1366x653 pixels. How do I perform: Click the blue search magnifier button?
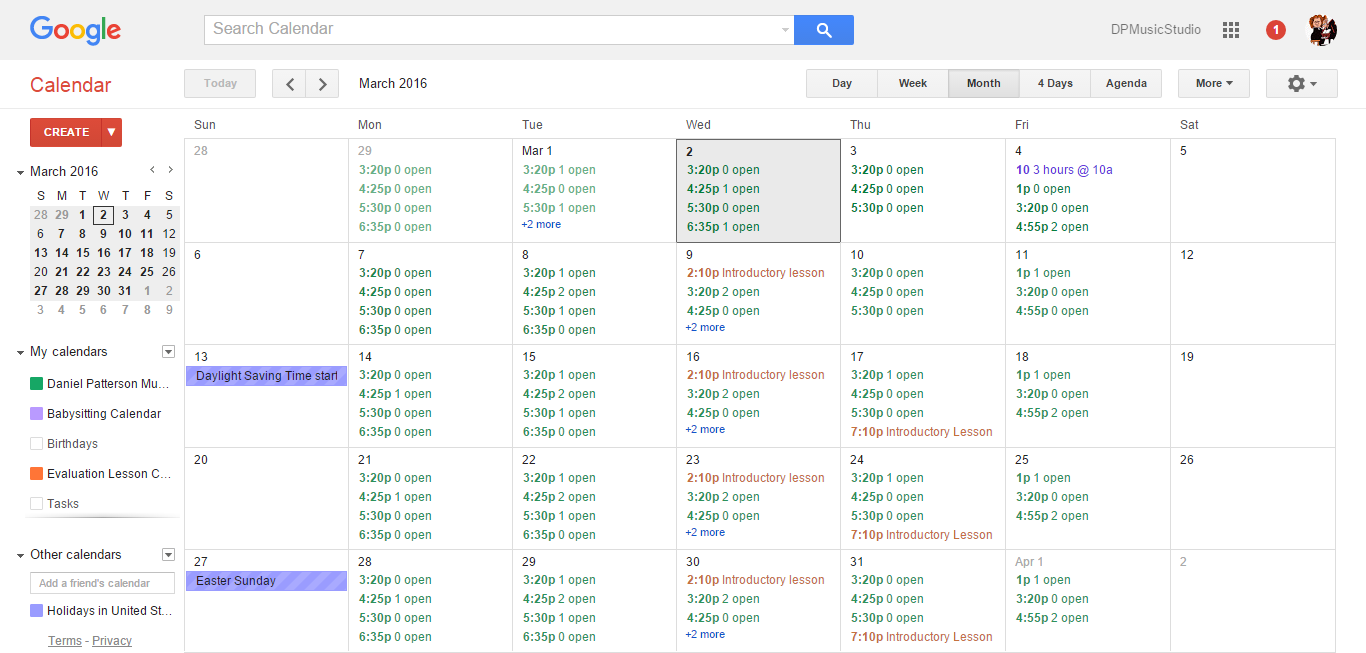(824, 30)
